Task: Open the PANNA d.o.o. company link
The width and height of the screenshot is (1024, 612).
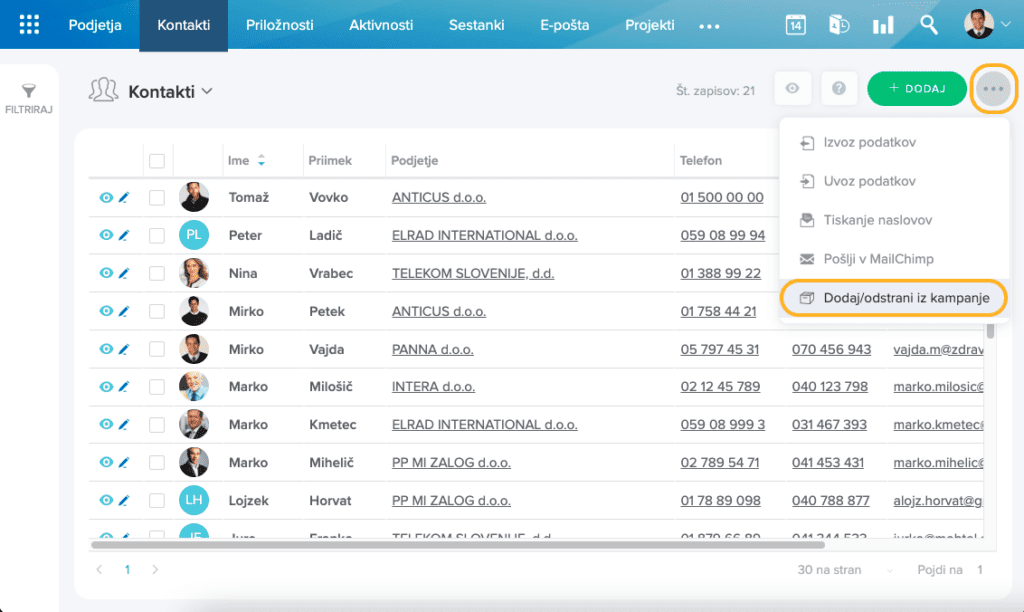Action: [x=430, y=349]
